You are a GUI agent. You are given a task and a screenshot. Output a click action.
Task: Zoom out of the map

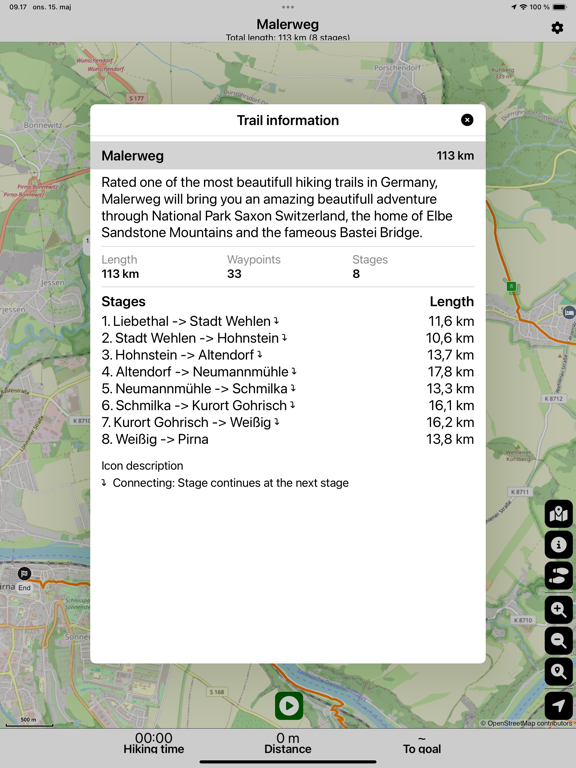point(559,640)
